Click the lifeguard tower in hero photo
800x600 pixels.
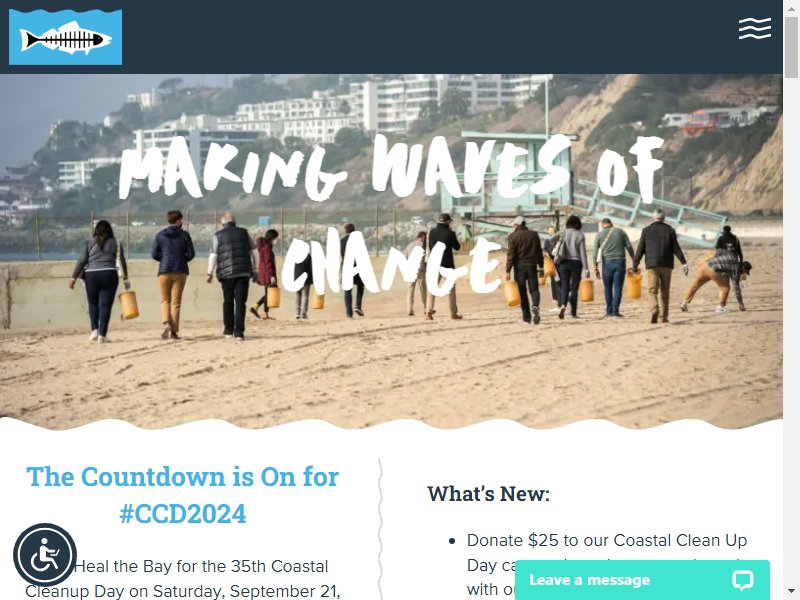pos(510,173)
